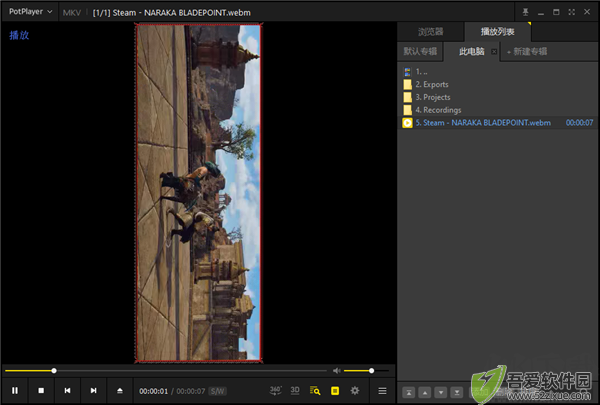Click the rotated video frame
This screenshot has height=405, width=600.
click(x=199, y=193)
